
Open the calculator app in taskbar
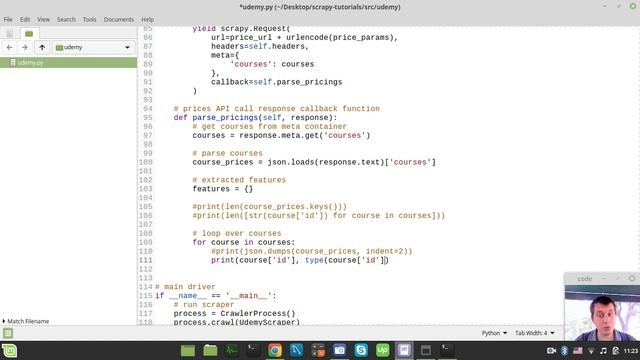pos(318,351)
